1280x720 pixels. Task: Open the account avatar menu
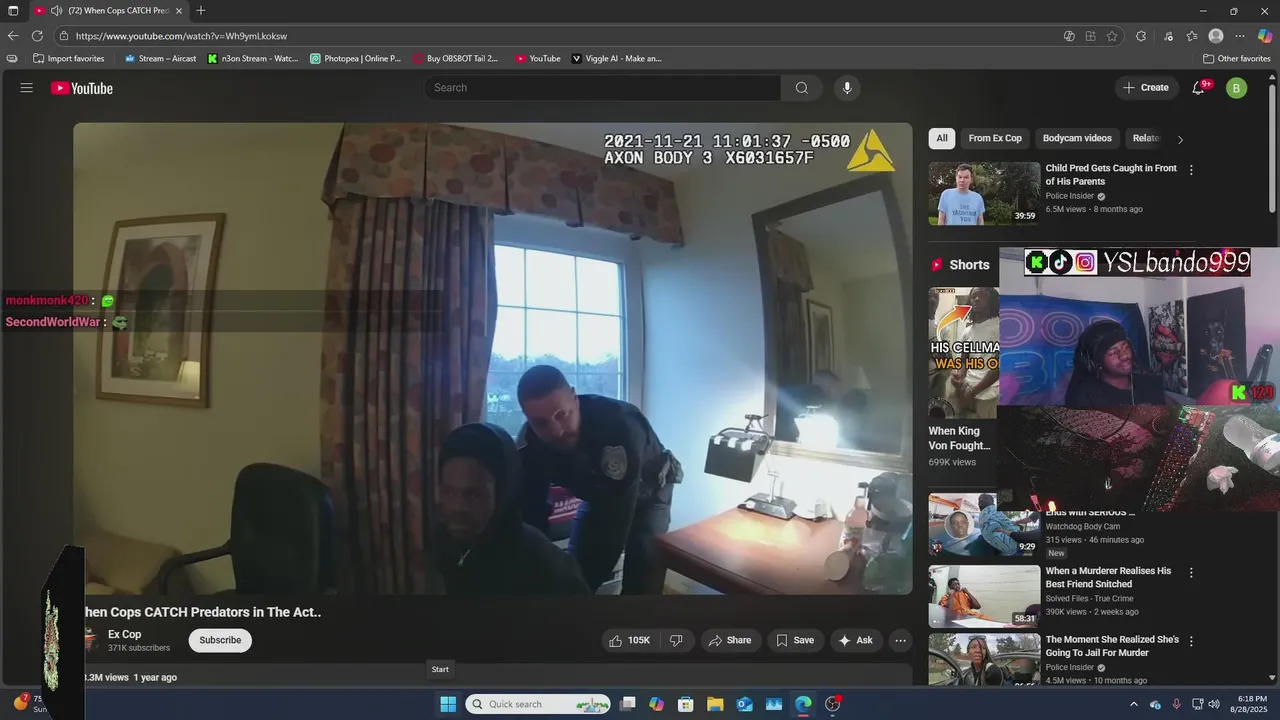click(x=1237, y=88)
